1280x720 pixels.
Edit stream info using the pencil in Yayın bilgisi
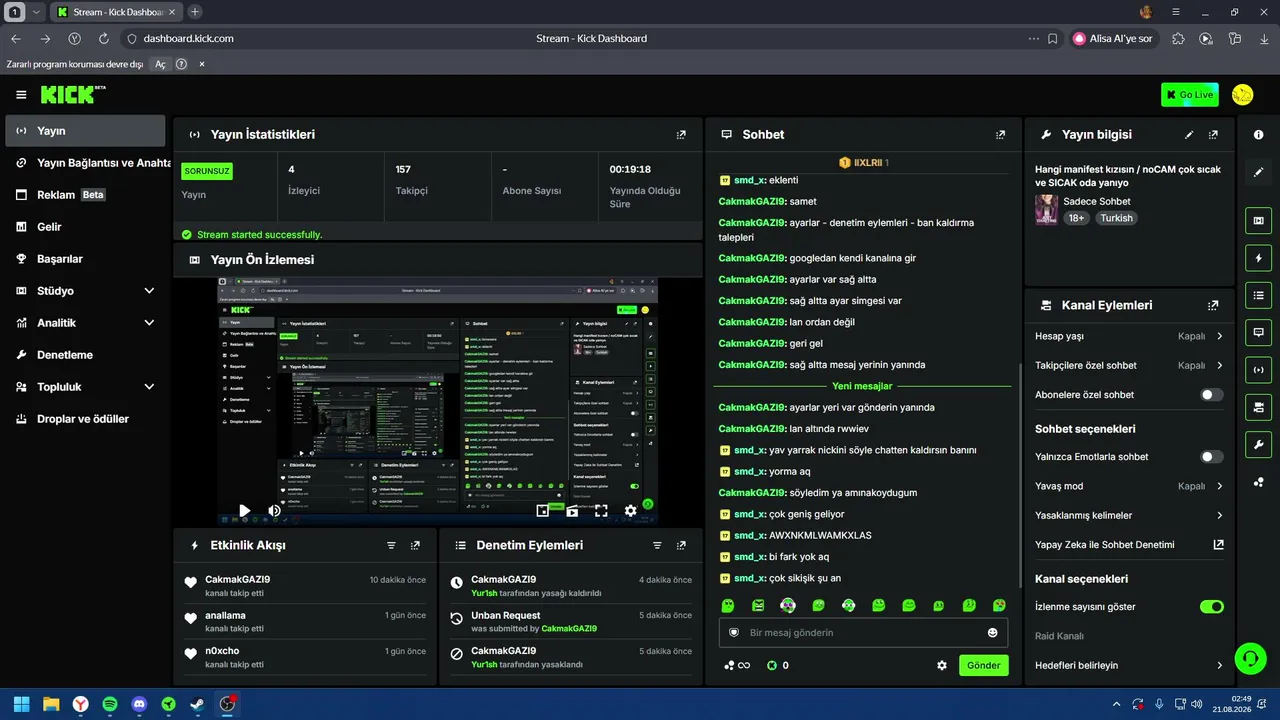click(x=1189, y=135)
